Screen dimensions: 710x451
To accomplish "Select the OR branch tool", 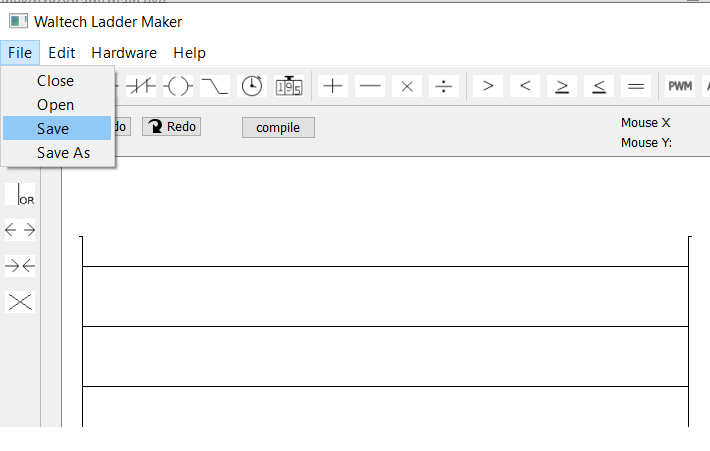I will point(20,194).
